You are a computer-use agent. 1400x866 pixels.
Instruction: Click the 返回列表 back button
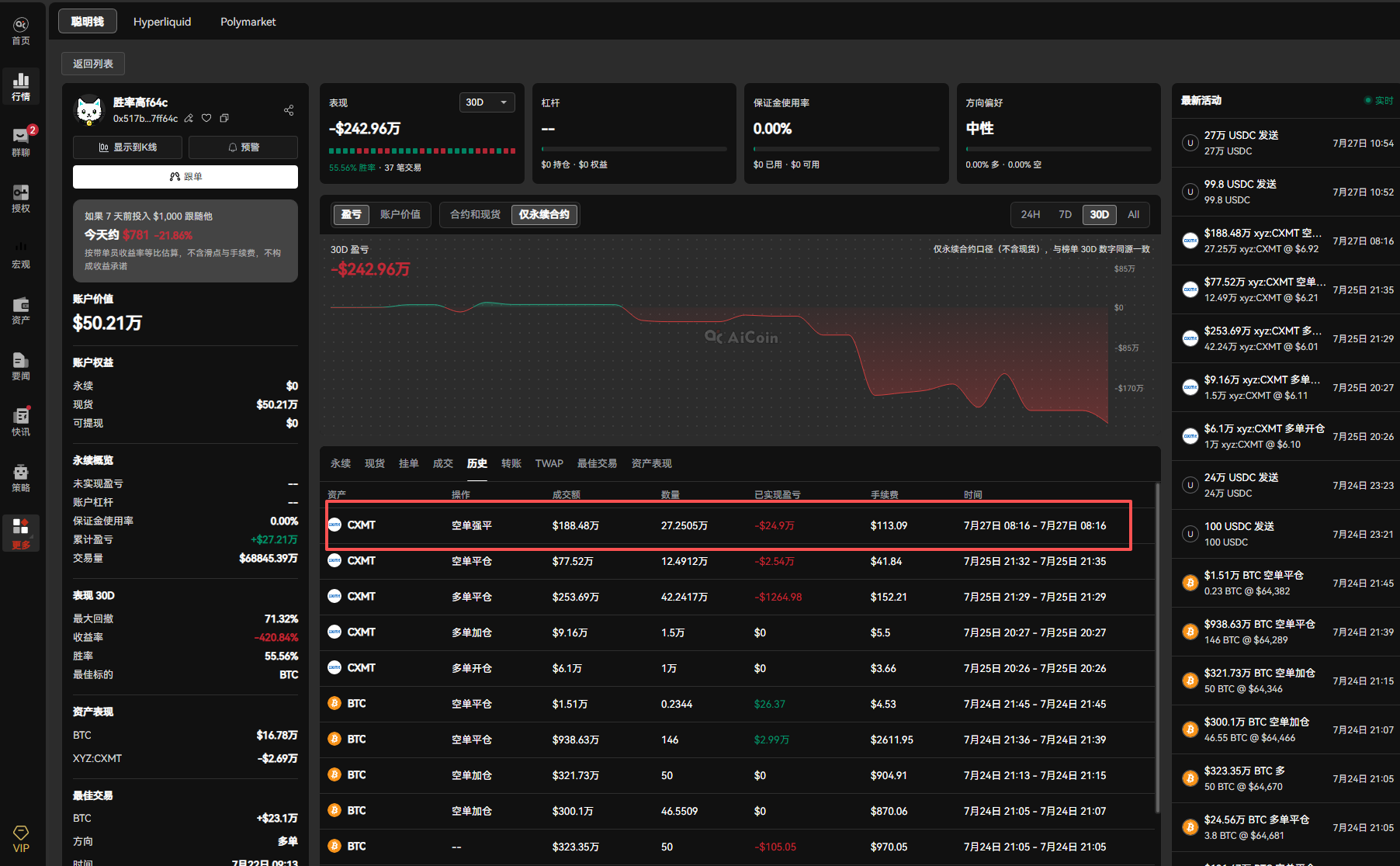coord(93,64)
